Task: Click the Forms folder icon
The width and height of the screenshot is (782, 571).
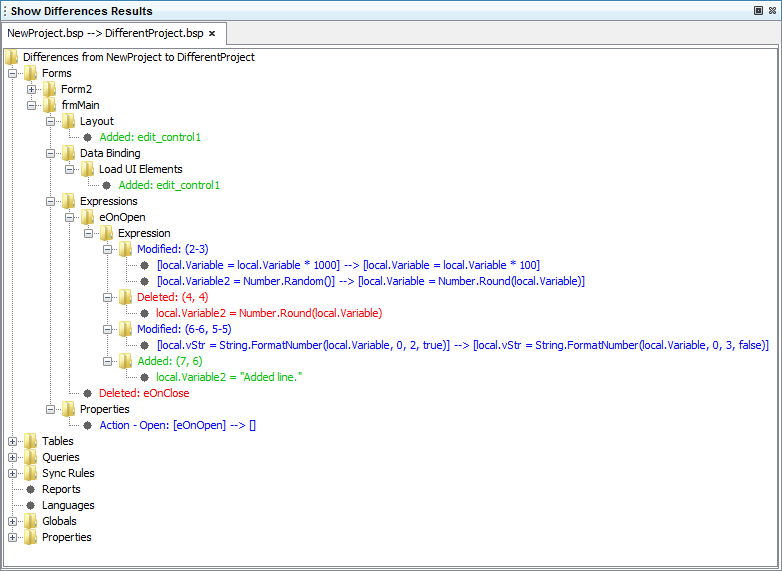Action: pos(30,73)
